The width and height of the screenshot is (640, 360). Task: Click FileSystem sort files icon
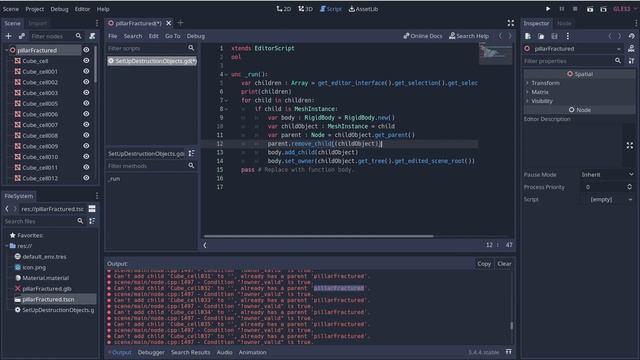(x=92, y=221)
